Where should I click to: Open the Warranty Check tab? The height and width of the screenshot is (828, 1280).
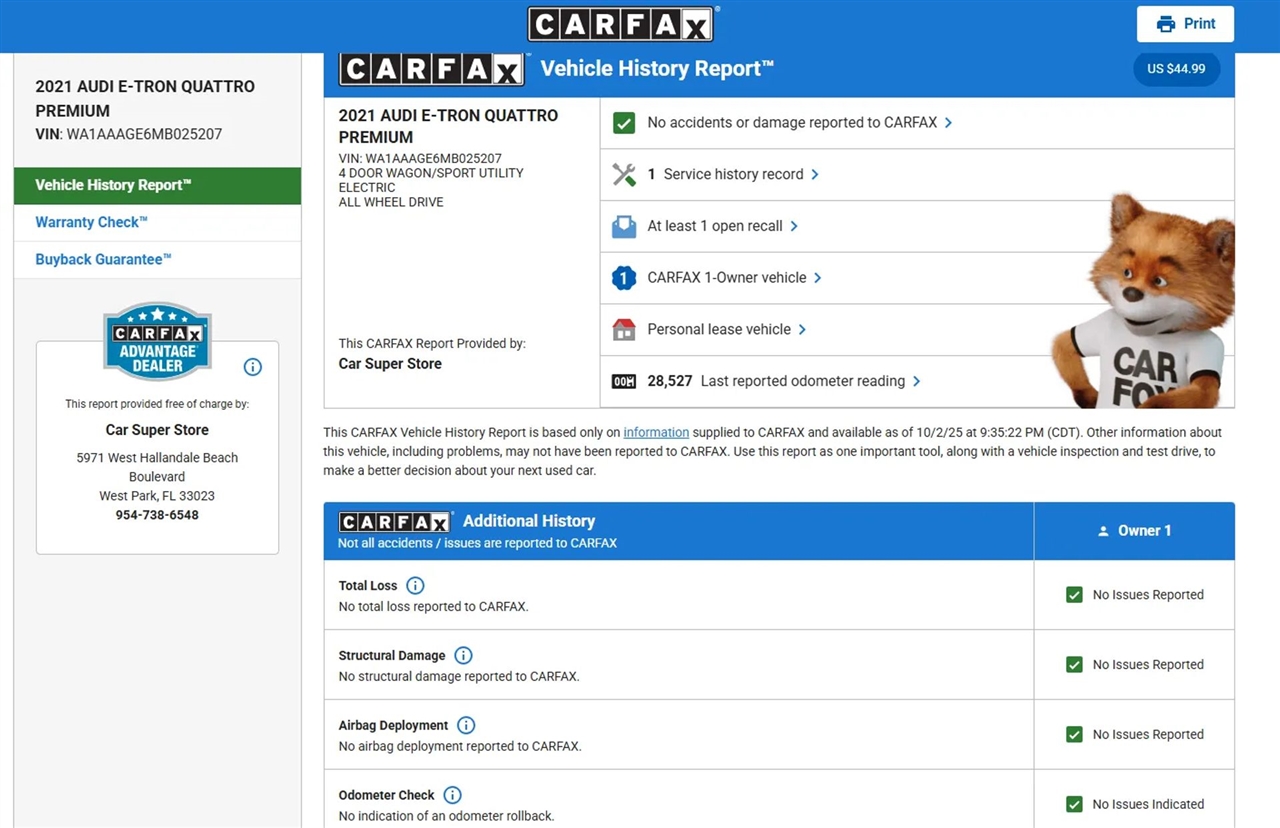pos(91,223)
